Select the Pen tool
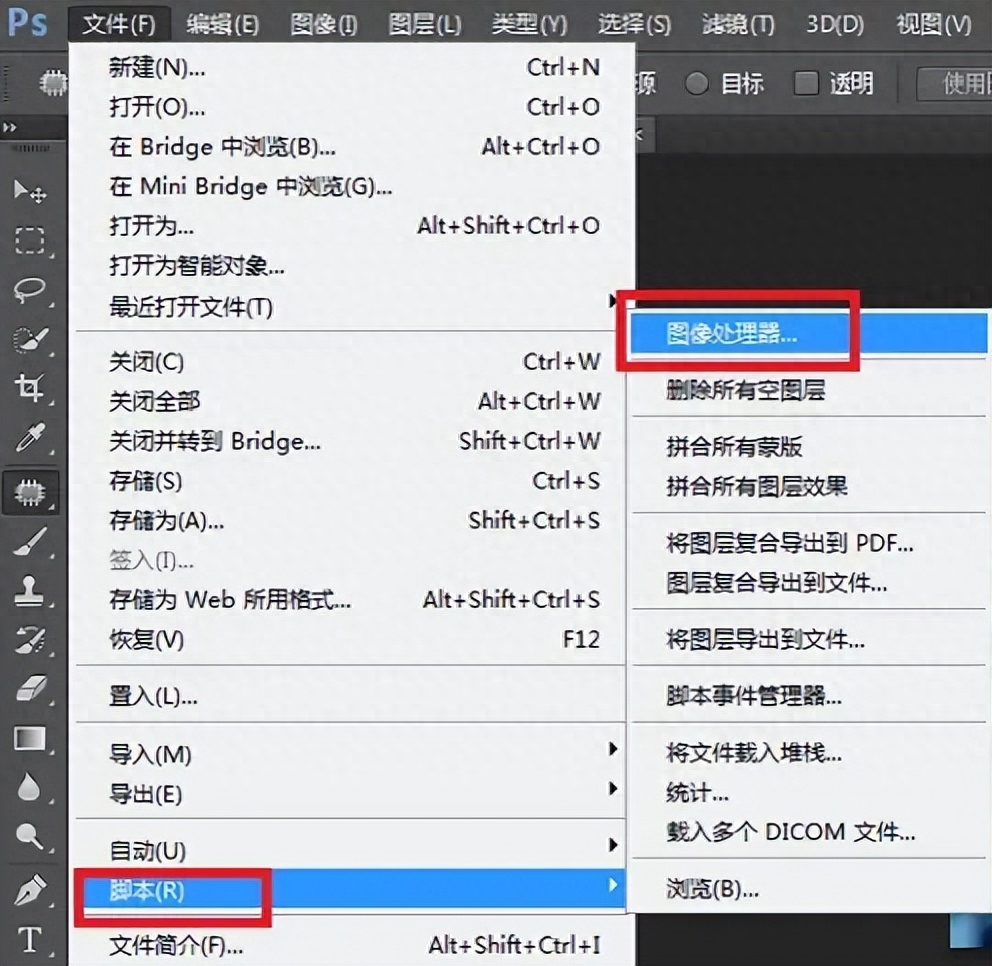This screenshot has width=992, height=966. pyautogui.click(x=30, y=889)
